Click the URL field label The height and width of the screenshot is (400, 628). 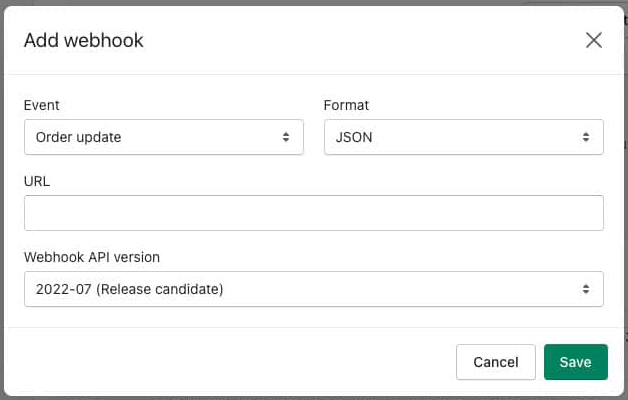click(x=37, y=181)
